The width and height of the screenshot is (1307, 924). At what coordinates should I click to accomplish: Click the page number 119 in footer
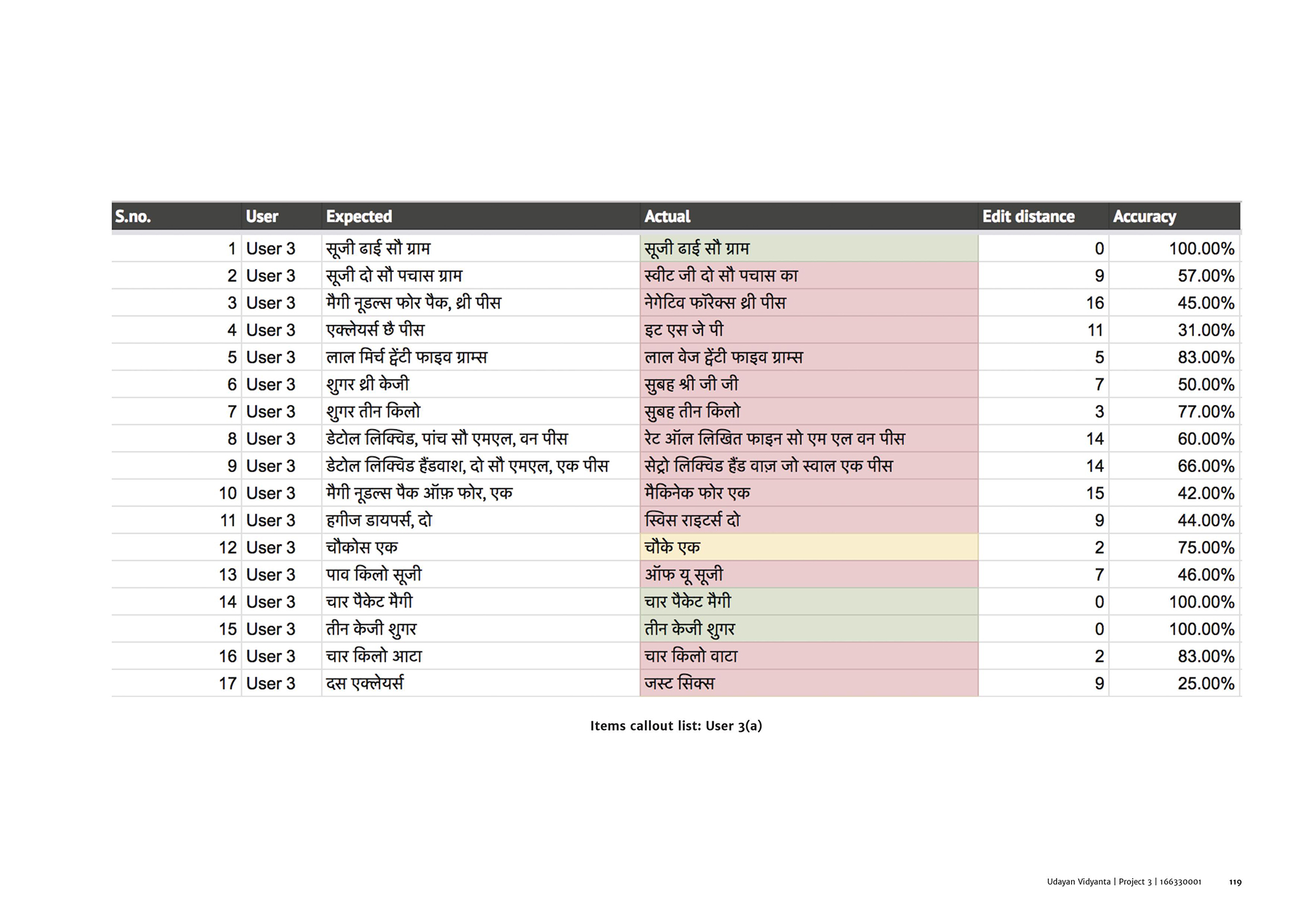pyautogui.click(x=1234, y=882)
